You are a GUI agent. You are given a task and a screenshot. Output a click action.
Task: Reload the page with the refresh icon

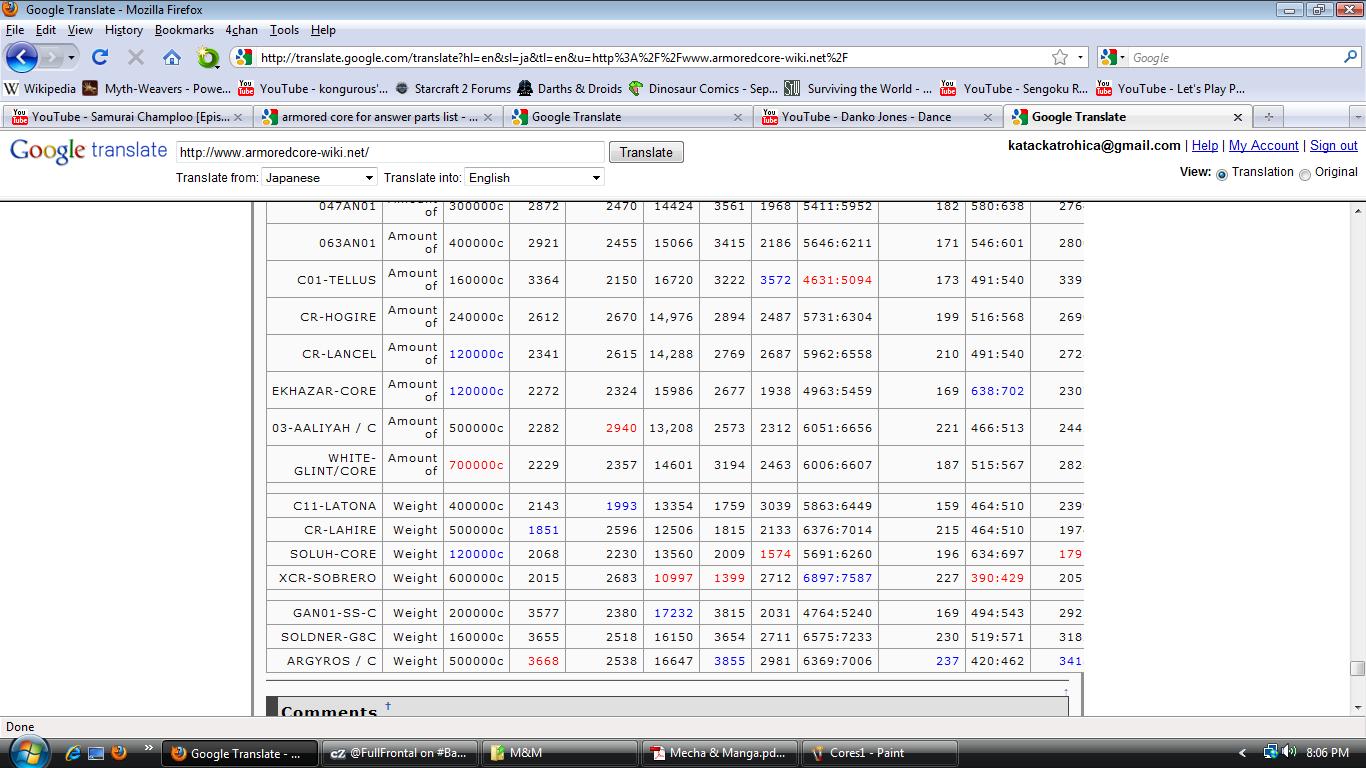(x=100, y=57)
